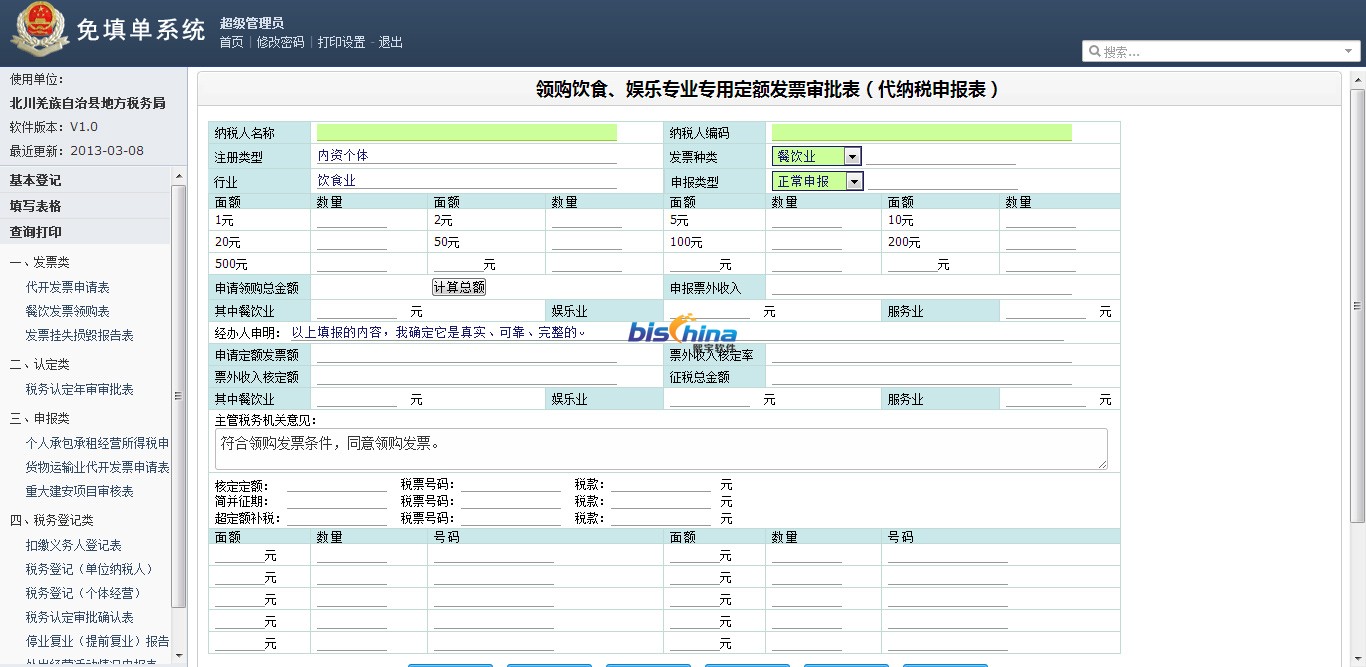Click the 50元 quantity input
This screenshot has width=1366, height=667.
click(x=587, y=242)
